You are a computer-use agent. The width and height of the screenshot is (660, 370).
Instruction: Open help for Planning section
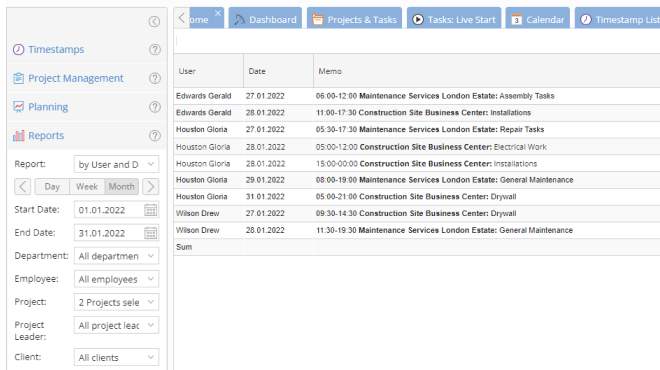click(155, 107)
